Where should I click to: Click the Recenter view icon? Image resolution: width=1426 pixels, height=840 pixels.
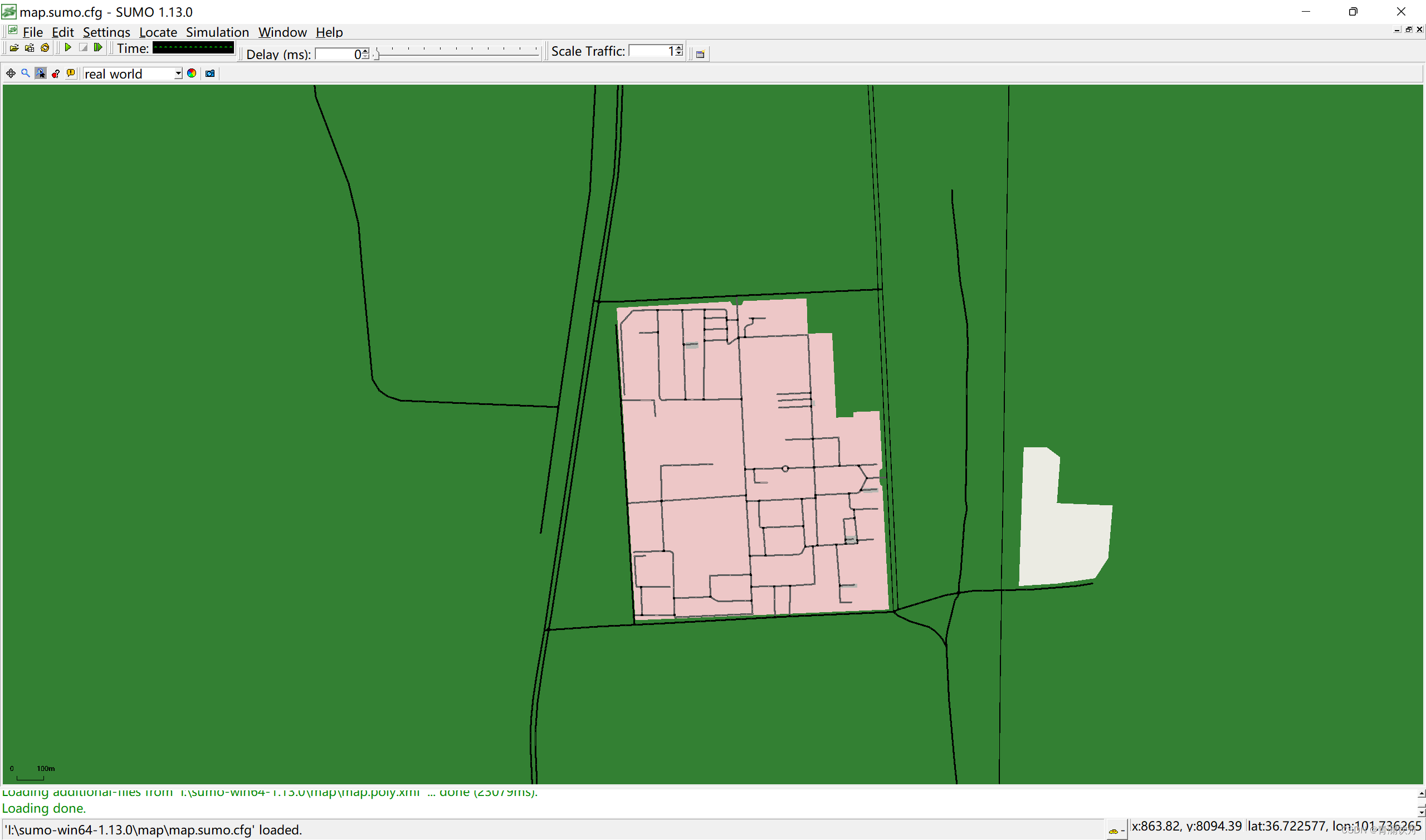pyautogui.click(x=11, y=74)
